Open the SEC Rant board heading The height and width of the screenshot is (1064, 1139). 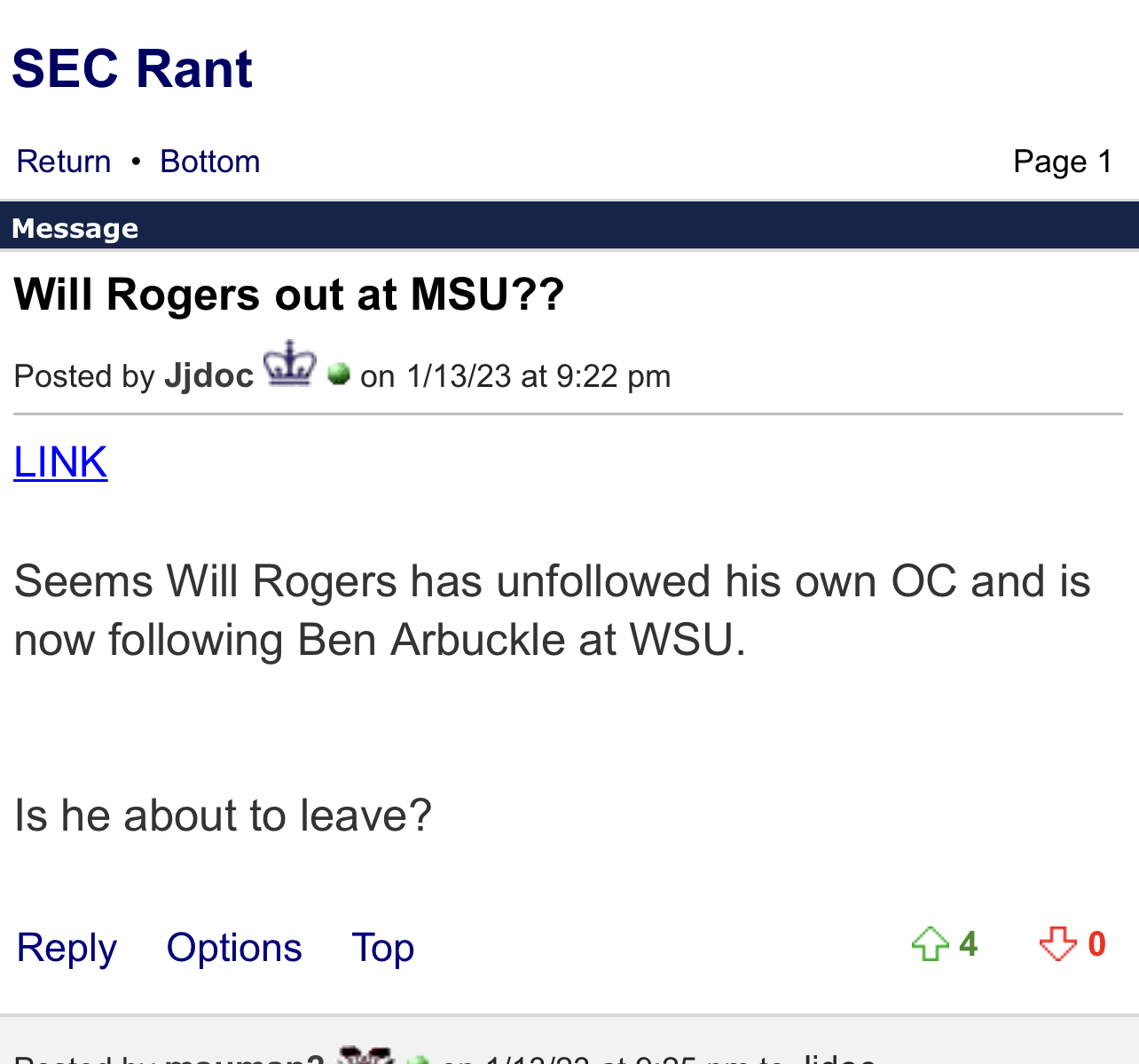point(132,68)
